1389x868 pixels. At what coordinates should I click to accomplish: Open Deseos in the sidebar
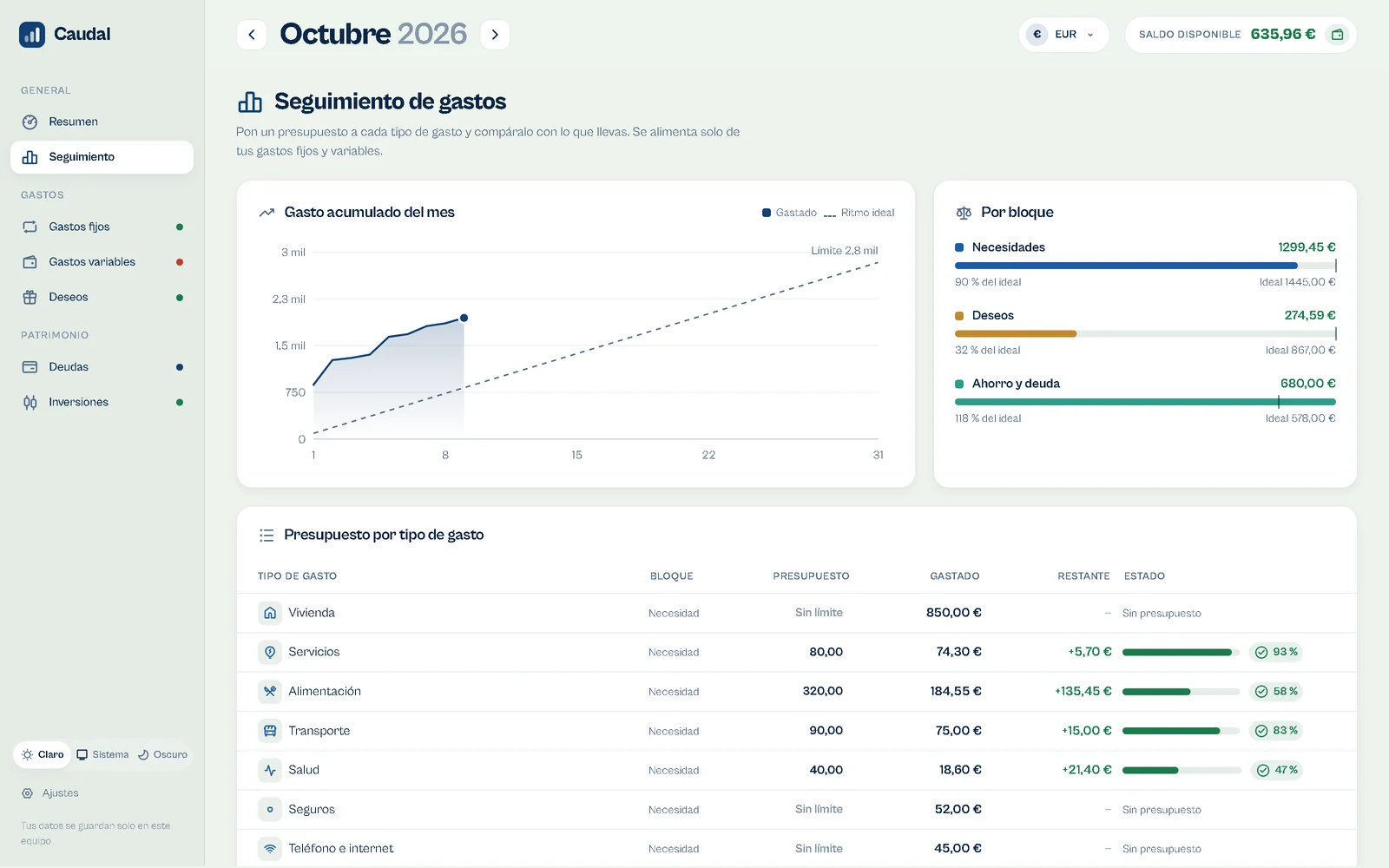point(102,297)
